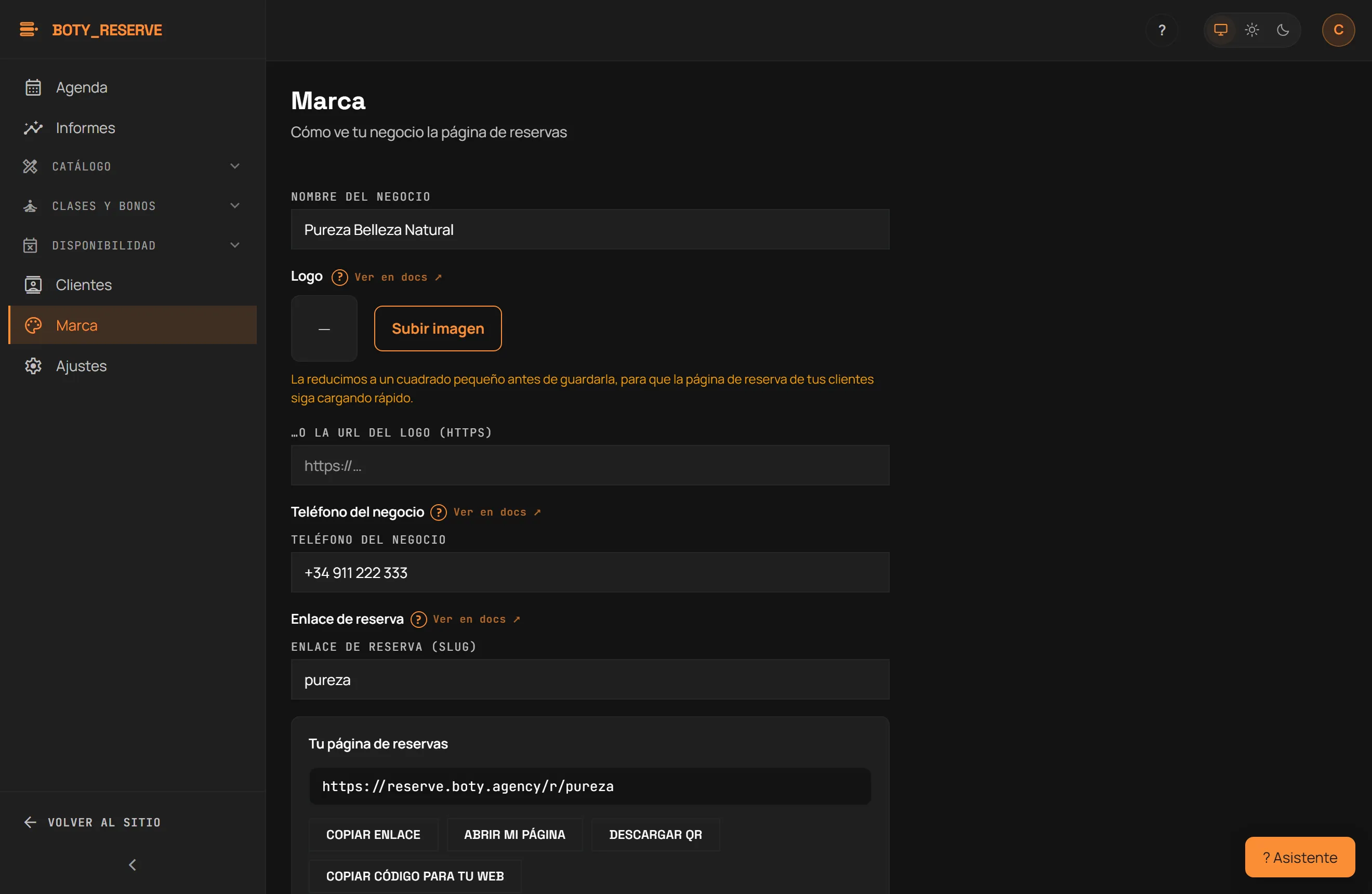
Task: Click the Informes chart icon
Action: 33,128
